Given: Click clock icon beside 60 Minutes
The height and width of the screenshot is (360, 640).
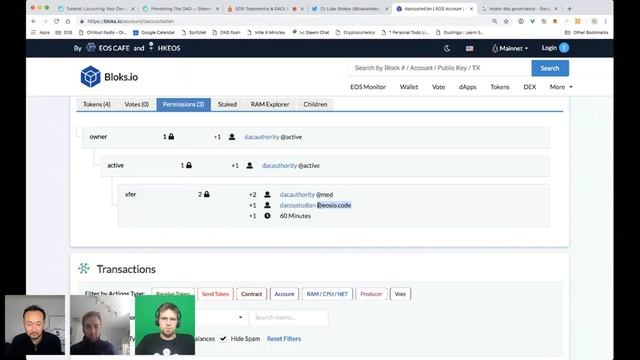Looking at the screenshot, I should pyautogui.click(x=267, y=216).
